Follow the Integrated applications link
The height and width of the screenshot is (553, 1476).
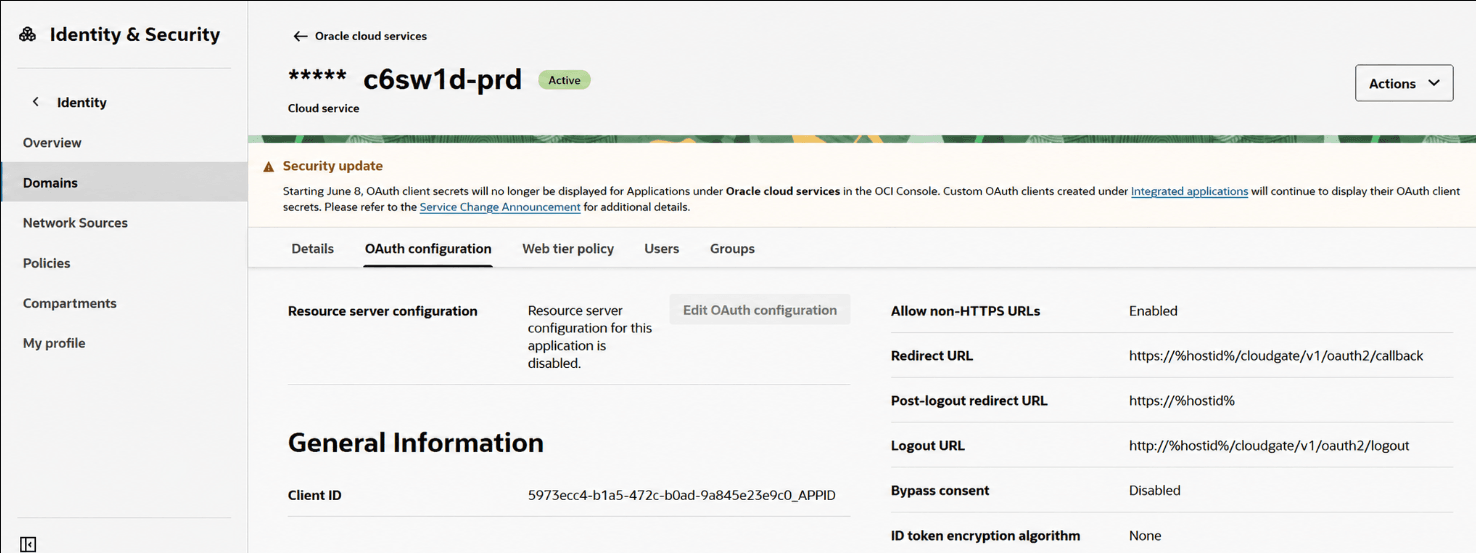point(1189,191)
